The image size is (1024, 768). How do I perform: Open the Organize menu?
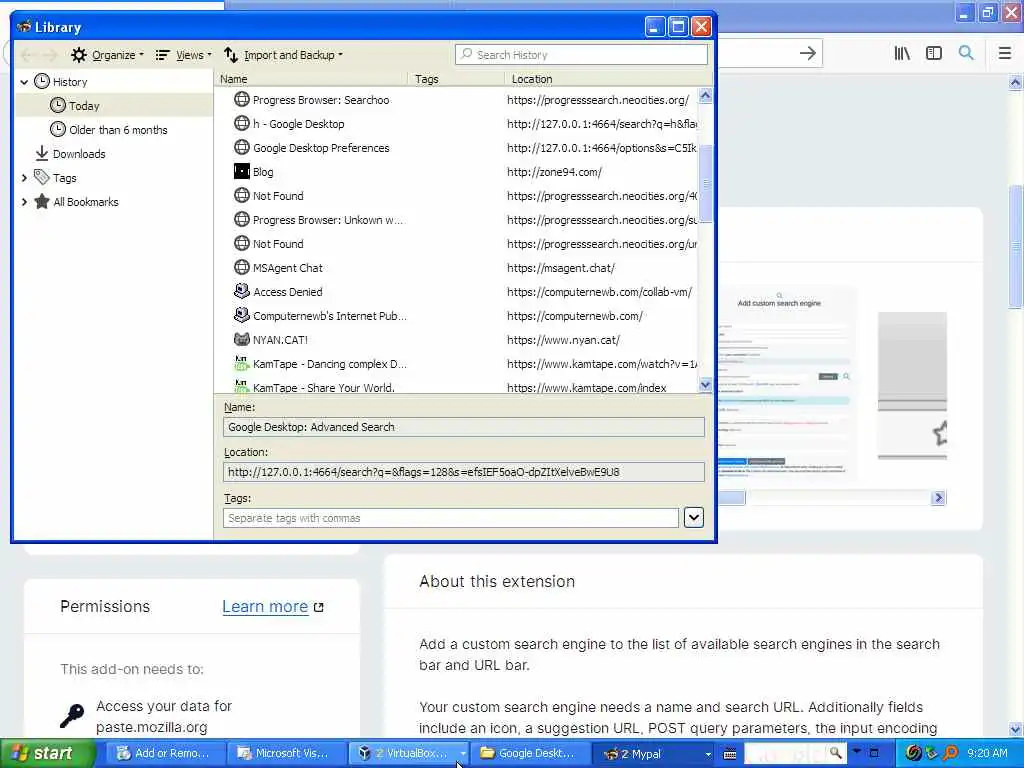pos(107,55)
